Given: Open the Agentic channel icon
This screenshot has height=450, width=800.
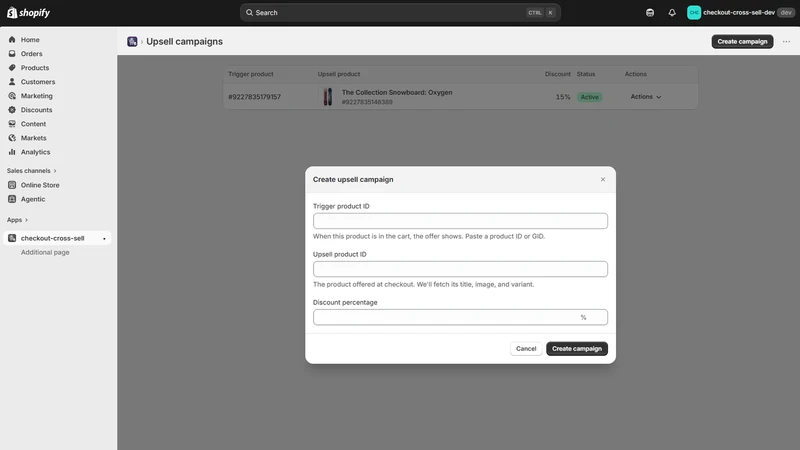Looking at the screenshot, I should click(x=12, y=199).
